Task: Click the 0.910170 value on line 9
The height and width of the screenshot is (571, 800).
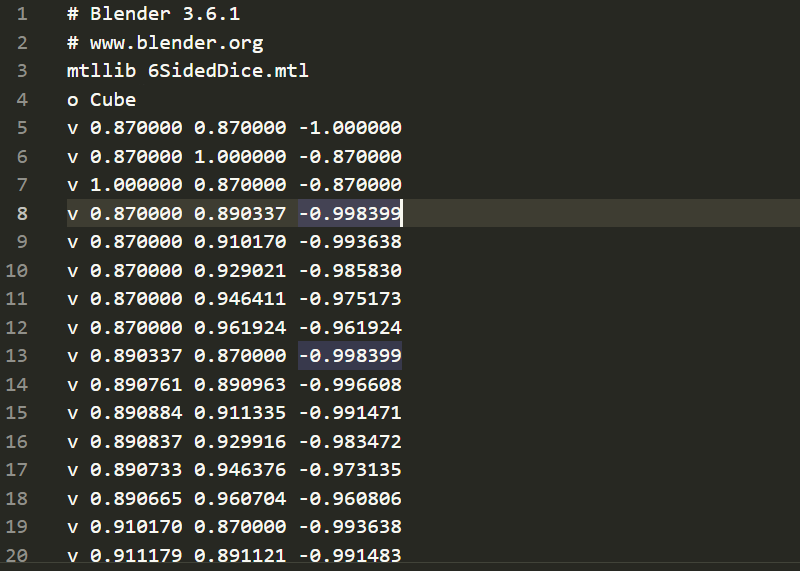Action: tap(239, 241)
